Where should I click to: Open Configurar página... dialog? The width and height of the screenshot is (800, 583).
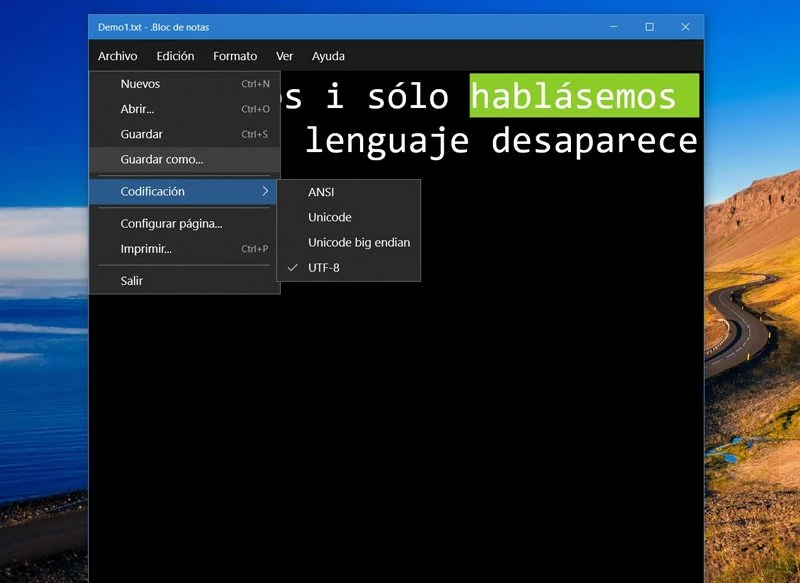point(171,224)
